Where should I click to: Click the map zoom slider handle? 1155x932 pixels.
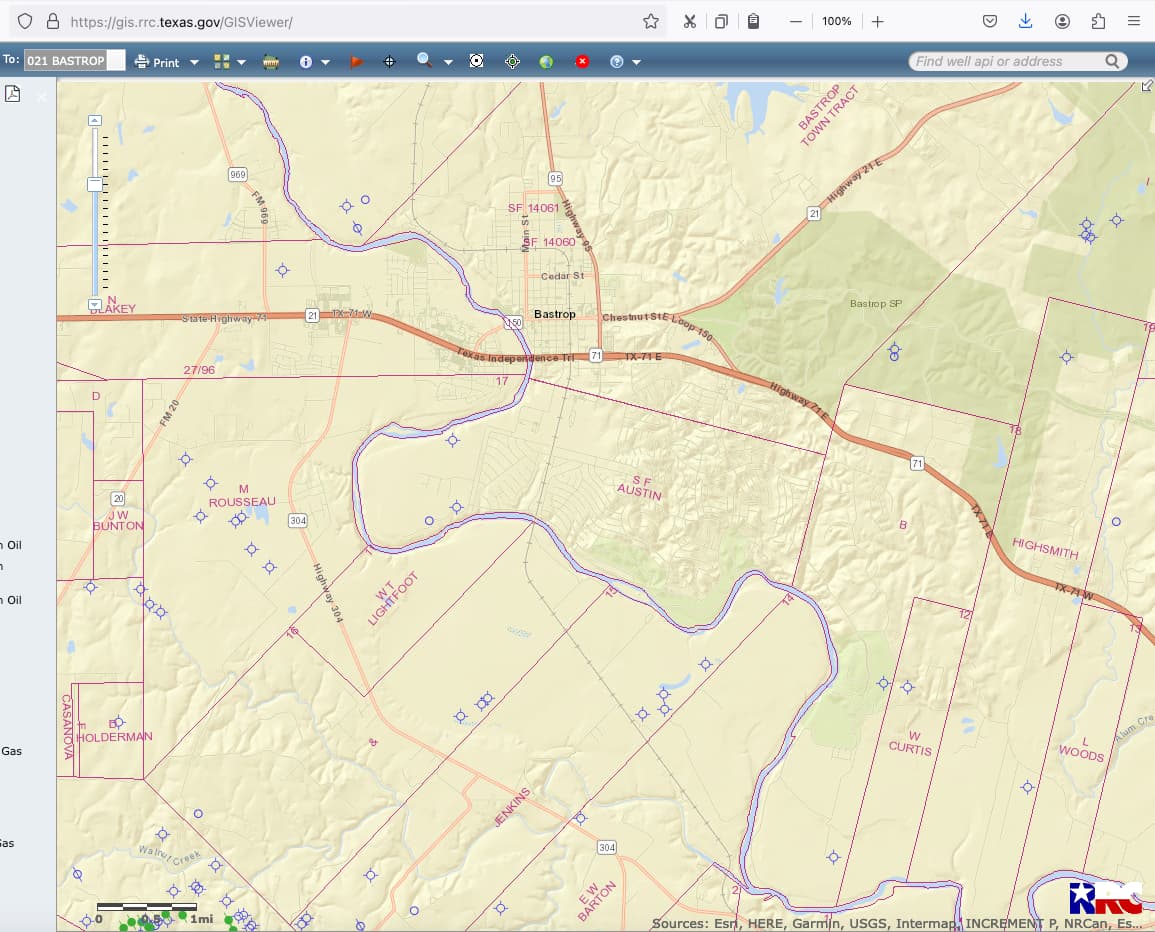point(95,185)
